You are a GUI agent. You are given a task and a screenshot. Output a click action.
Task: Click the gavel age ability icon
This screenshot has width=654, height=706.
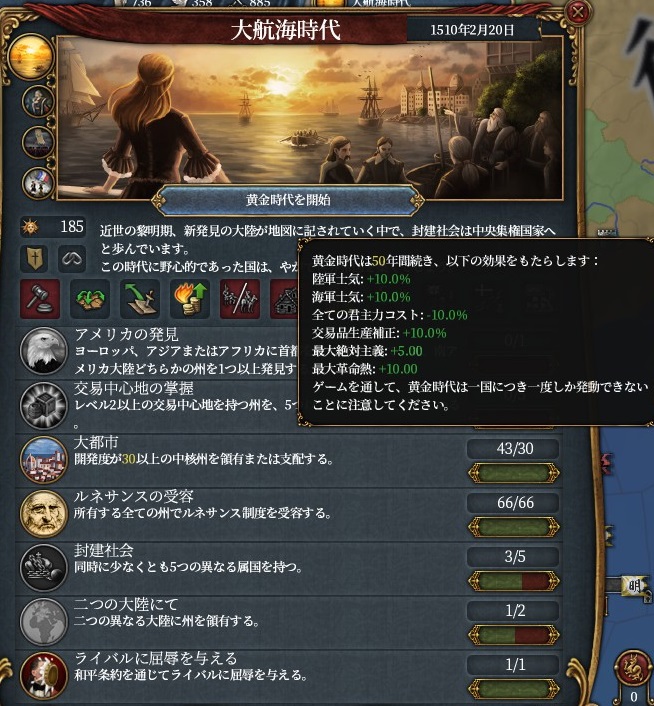tap(40, 299)
